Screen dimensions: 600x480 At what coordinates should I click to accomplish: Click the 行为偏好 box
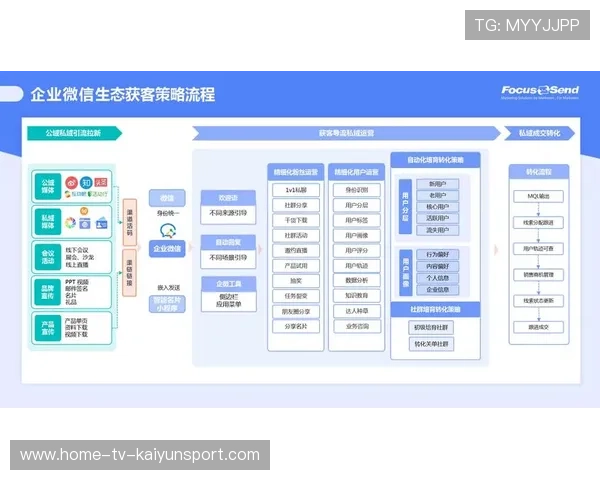click(437, 255)
